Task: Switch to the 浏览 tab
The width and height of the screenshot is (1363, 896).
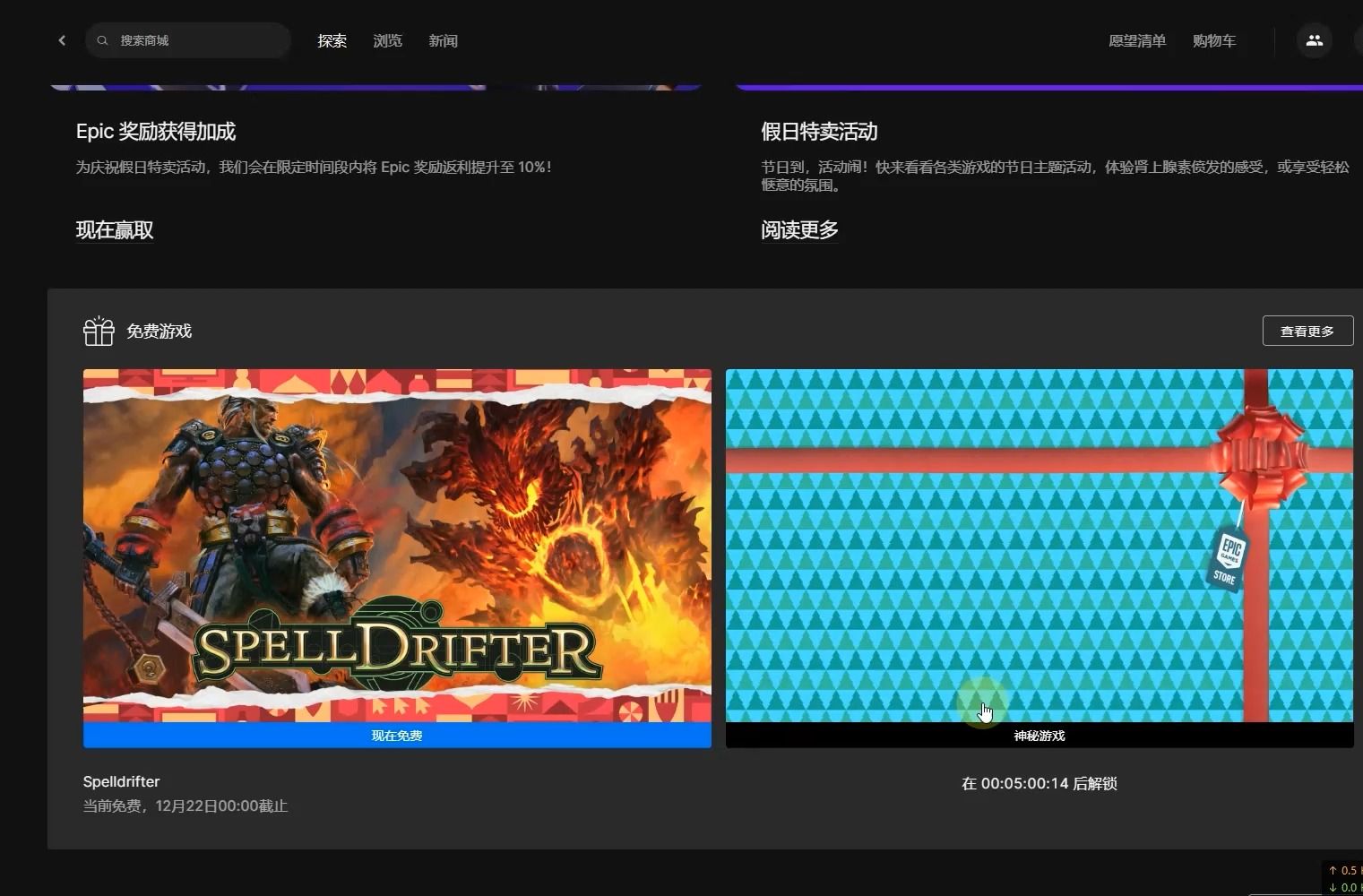Action: click(387, 41)
